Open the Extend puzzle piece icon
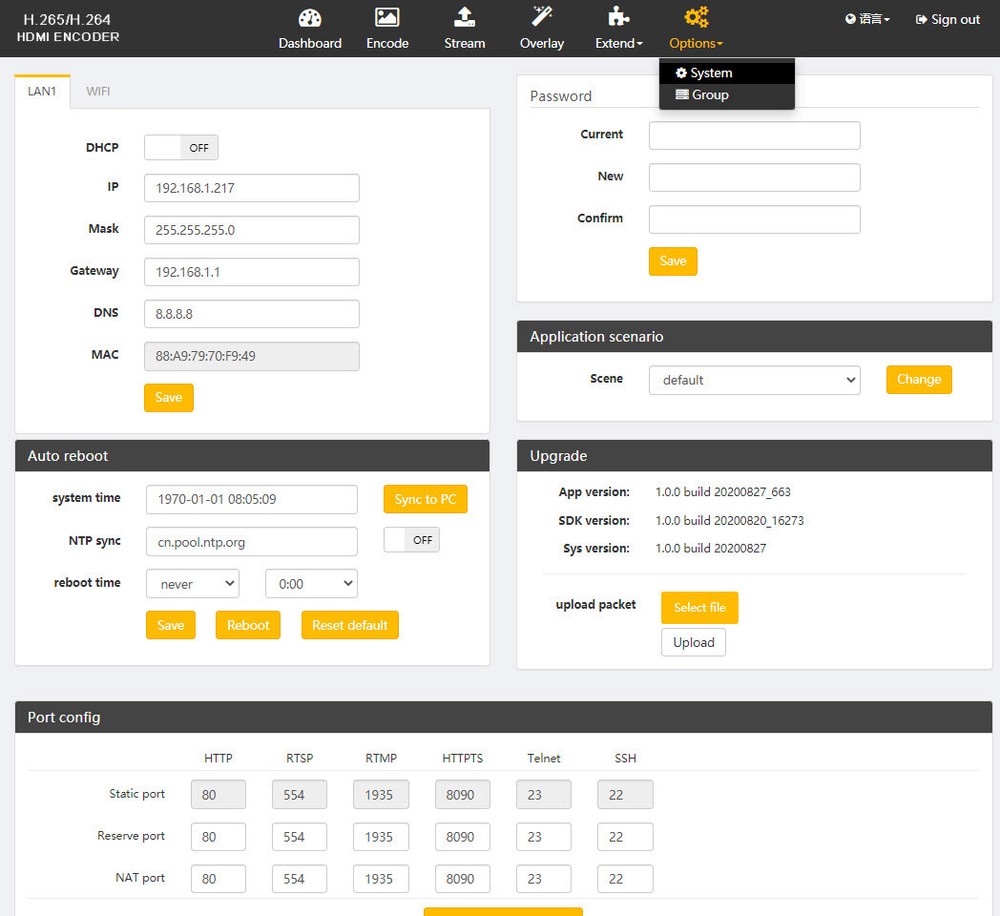 [619, 17]
